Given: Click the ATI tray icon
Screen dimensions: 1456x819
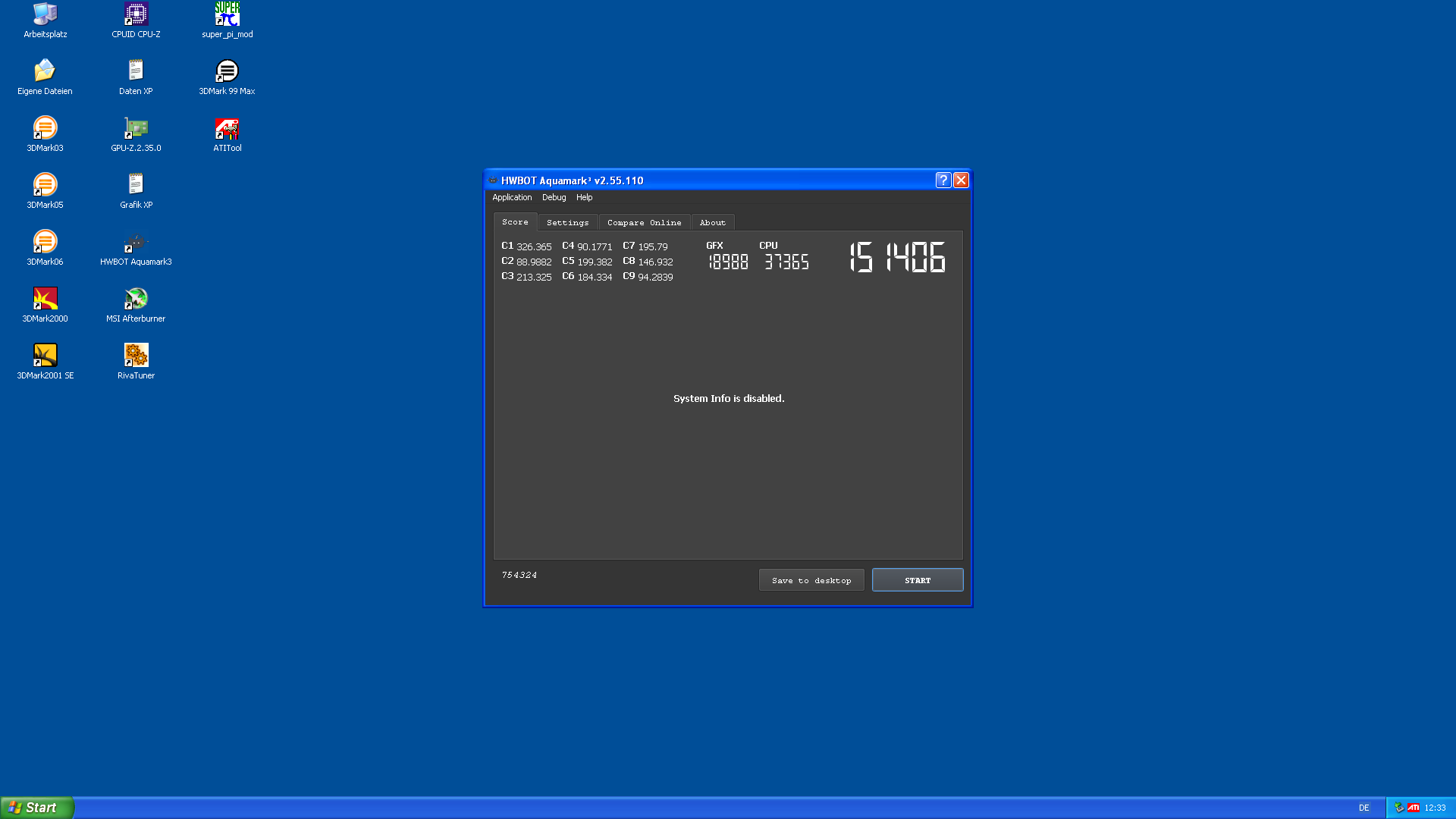Looking at the screenshot, I should coord(1414,808).
